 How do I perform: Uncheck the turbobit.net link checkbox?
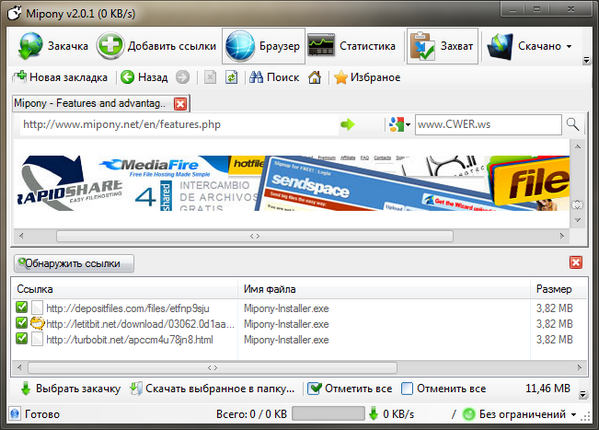pos(22,338)
